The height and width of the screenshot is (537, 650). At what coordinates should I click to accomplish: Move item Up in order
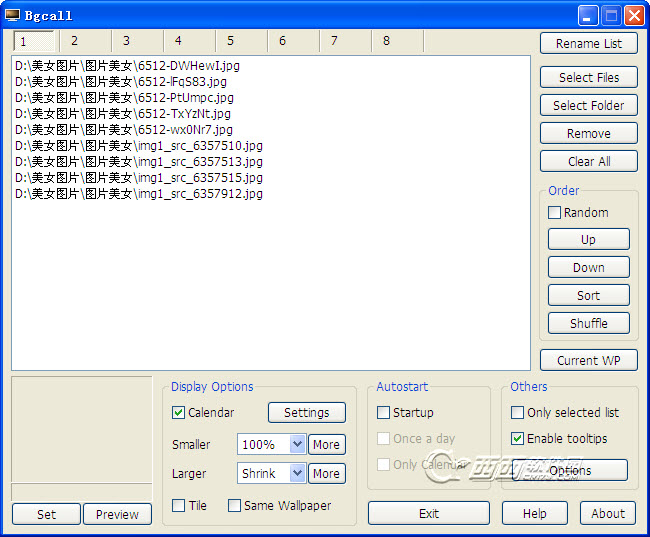tap(589, 239)
